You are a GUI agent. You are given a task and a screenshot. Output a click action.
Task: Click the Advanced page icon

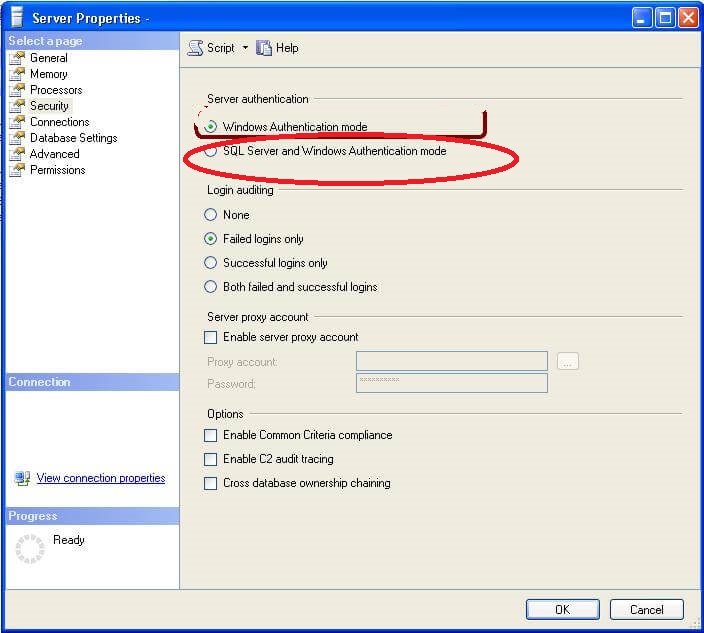coord(18,154)
